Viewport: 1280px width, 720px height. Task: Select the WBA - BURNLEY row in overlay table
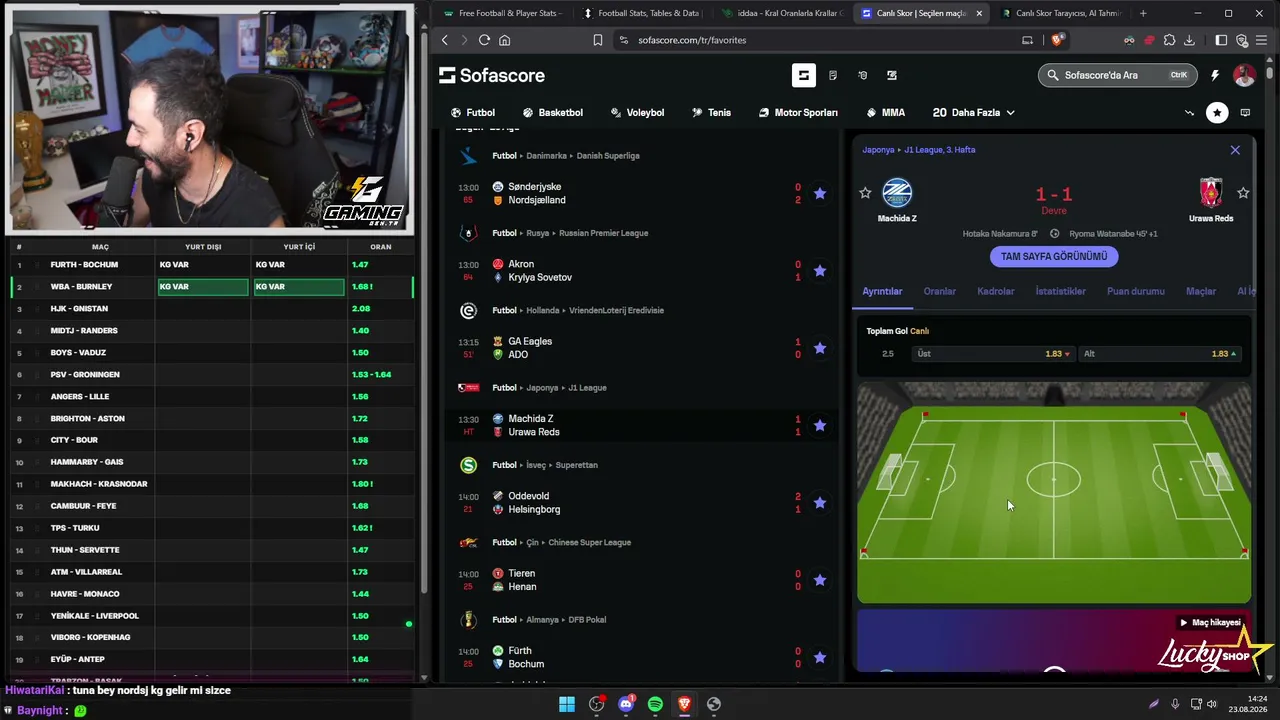point(212,287)
